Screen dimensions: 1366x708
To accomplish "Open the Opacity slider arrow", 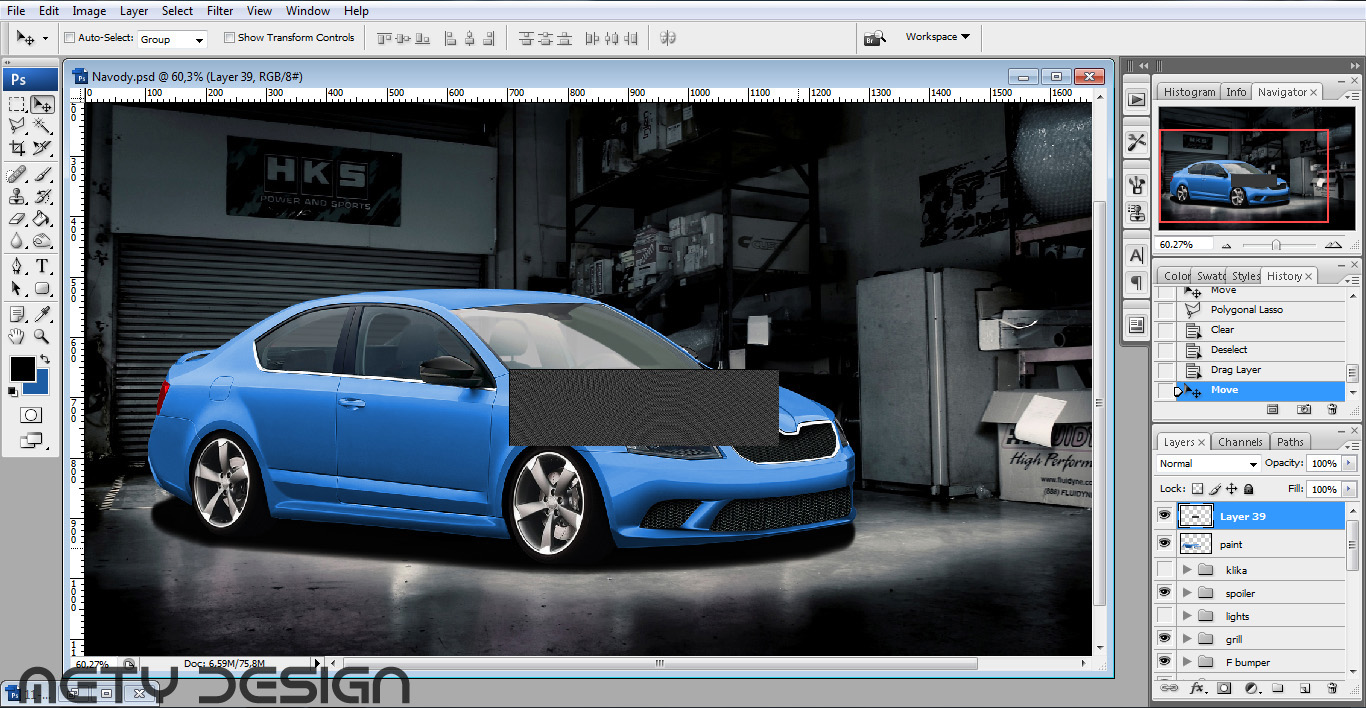I will coord(1349,464).
